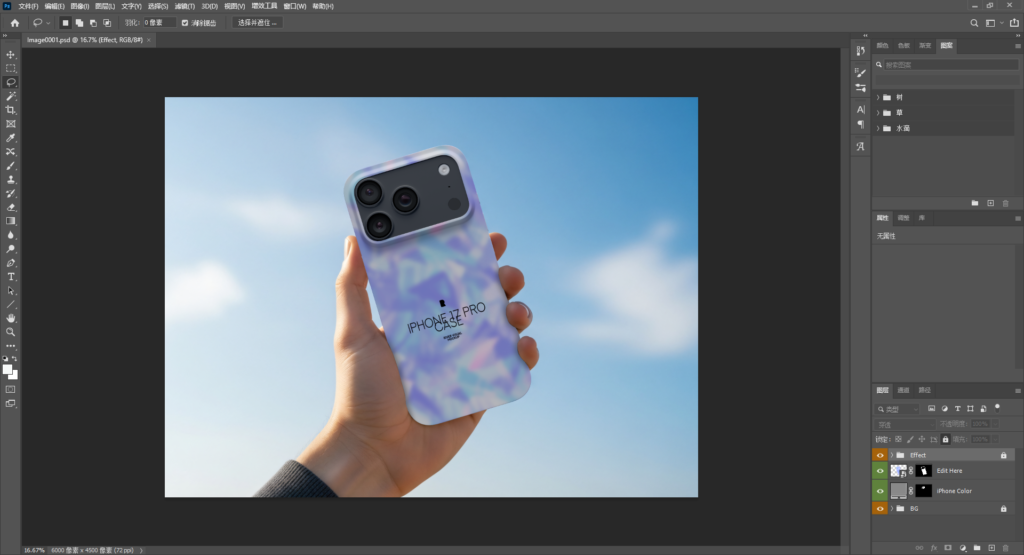1024x555 pixels.
Task: Click the Home icon in options bar
Action: [15, 23]
